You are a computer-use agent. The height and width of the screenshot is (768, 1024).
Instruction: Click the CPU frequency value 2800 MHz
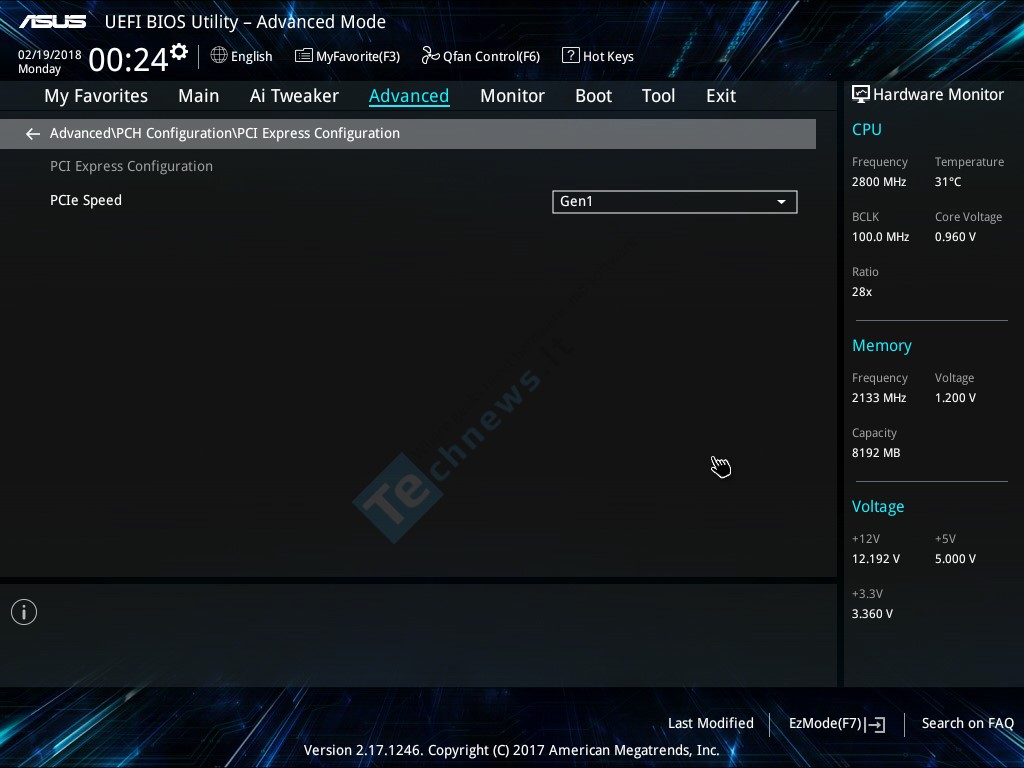[x=879, y=182]
